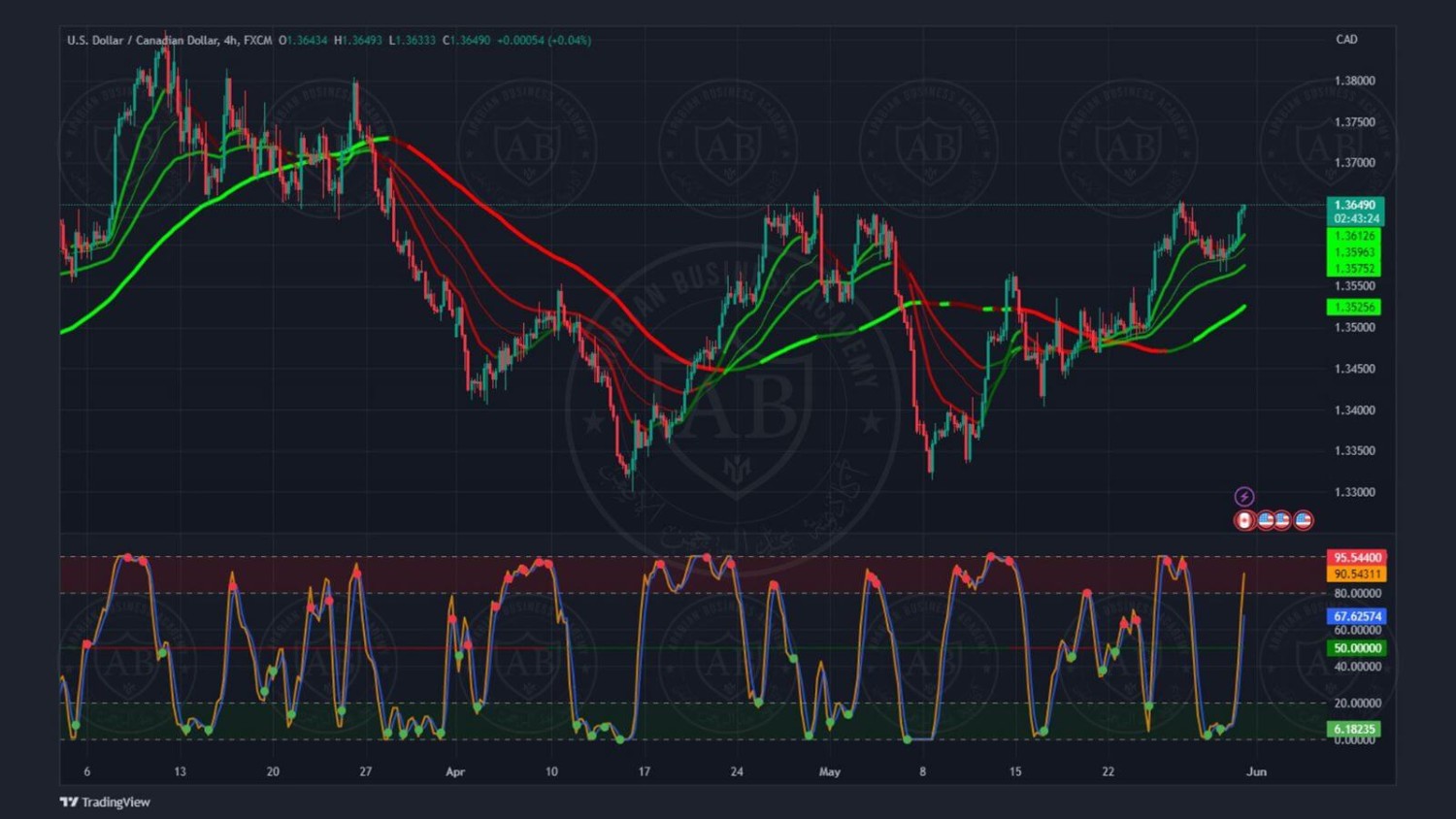Click the green stochastic value label 6.18235
Screen dimensions: 1456x819
coord(1354,729)
